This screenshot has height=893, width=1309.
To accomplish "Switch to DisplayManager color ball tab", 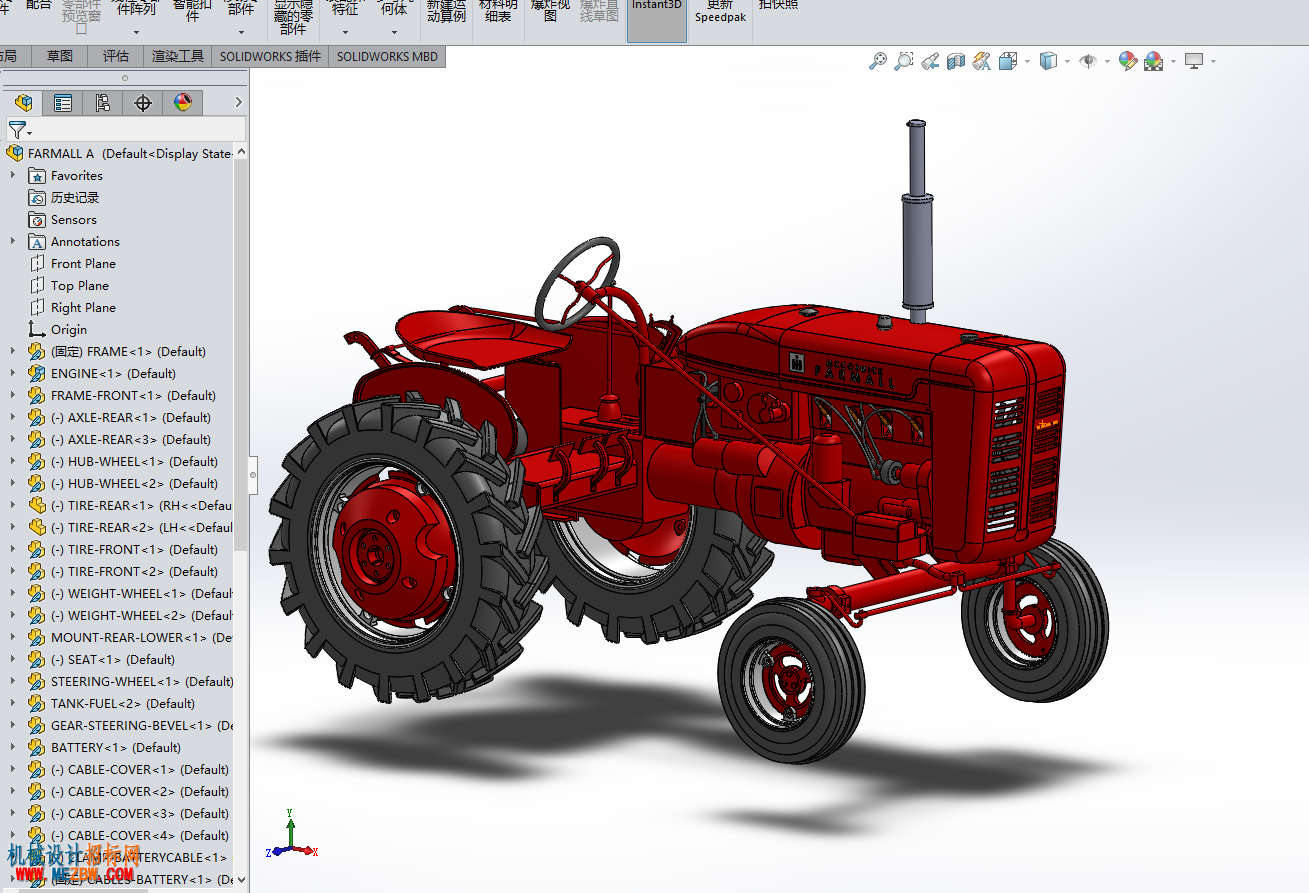I will tap(183, 102).
